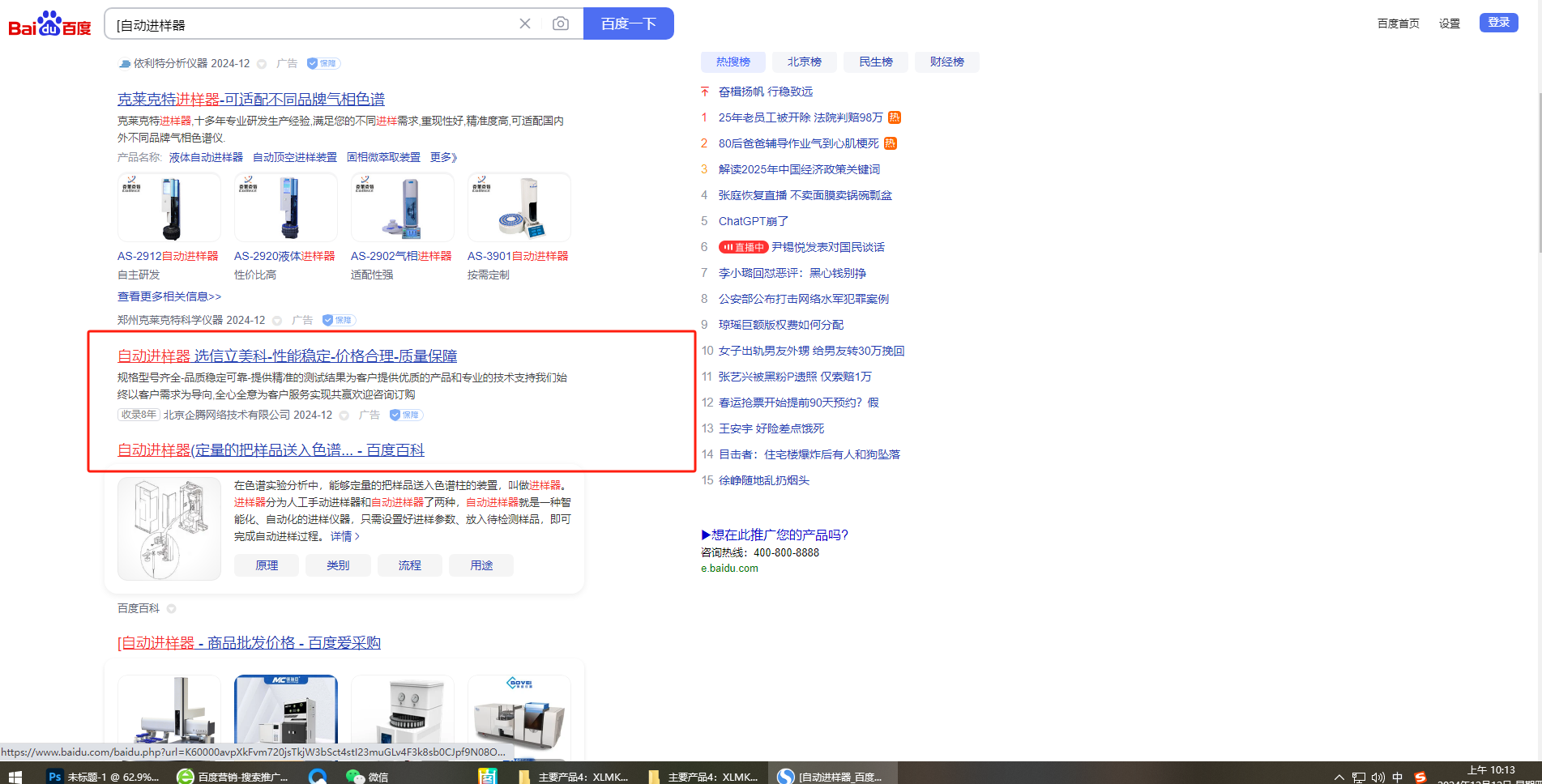
Task: Open the 百度爱采购 商品批发价格 result
Action: [249, 643]
